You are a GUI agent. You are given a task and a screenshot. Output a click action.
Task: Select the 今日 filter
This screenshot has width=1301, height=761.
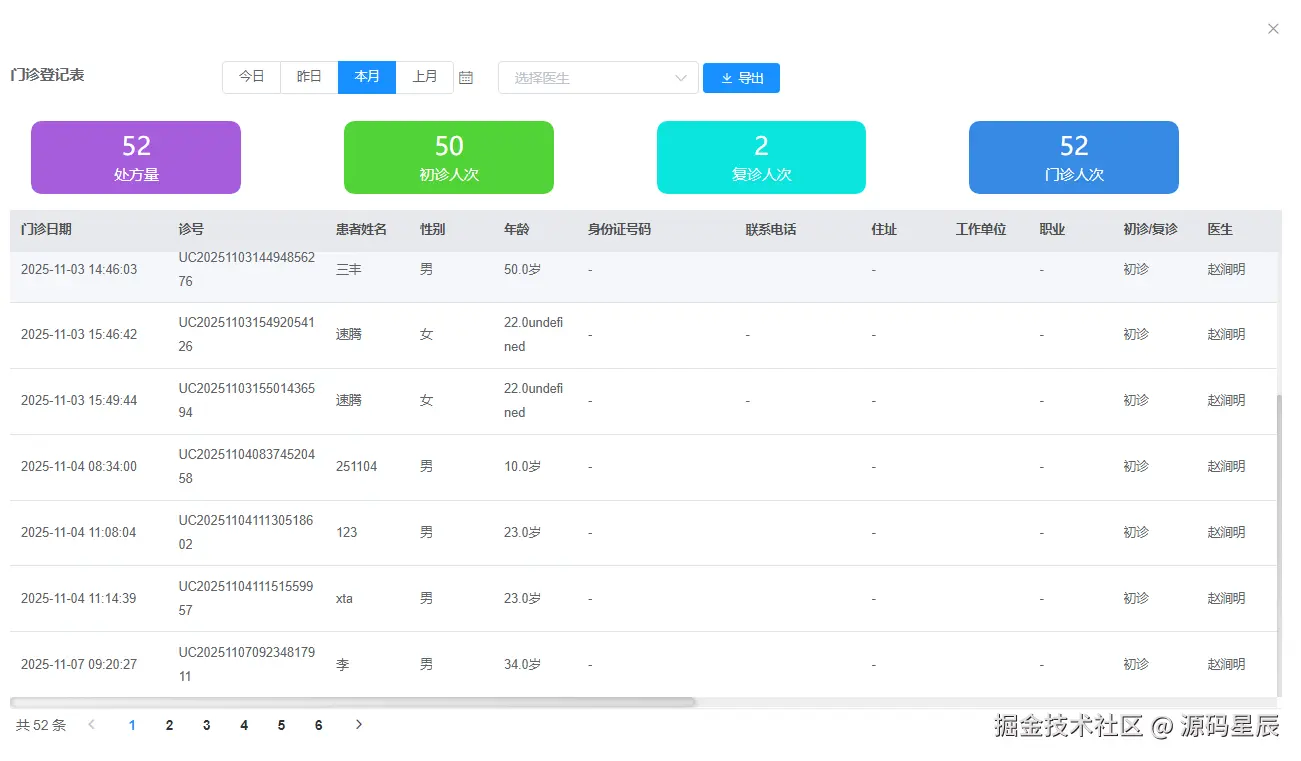click(x=251, y=77)
